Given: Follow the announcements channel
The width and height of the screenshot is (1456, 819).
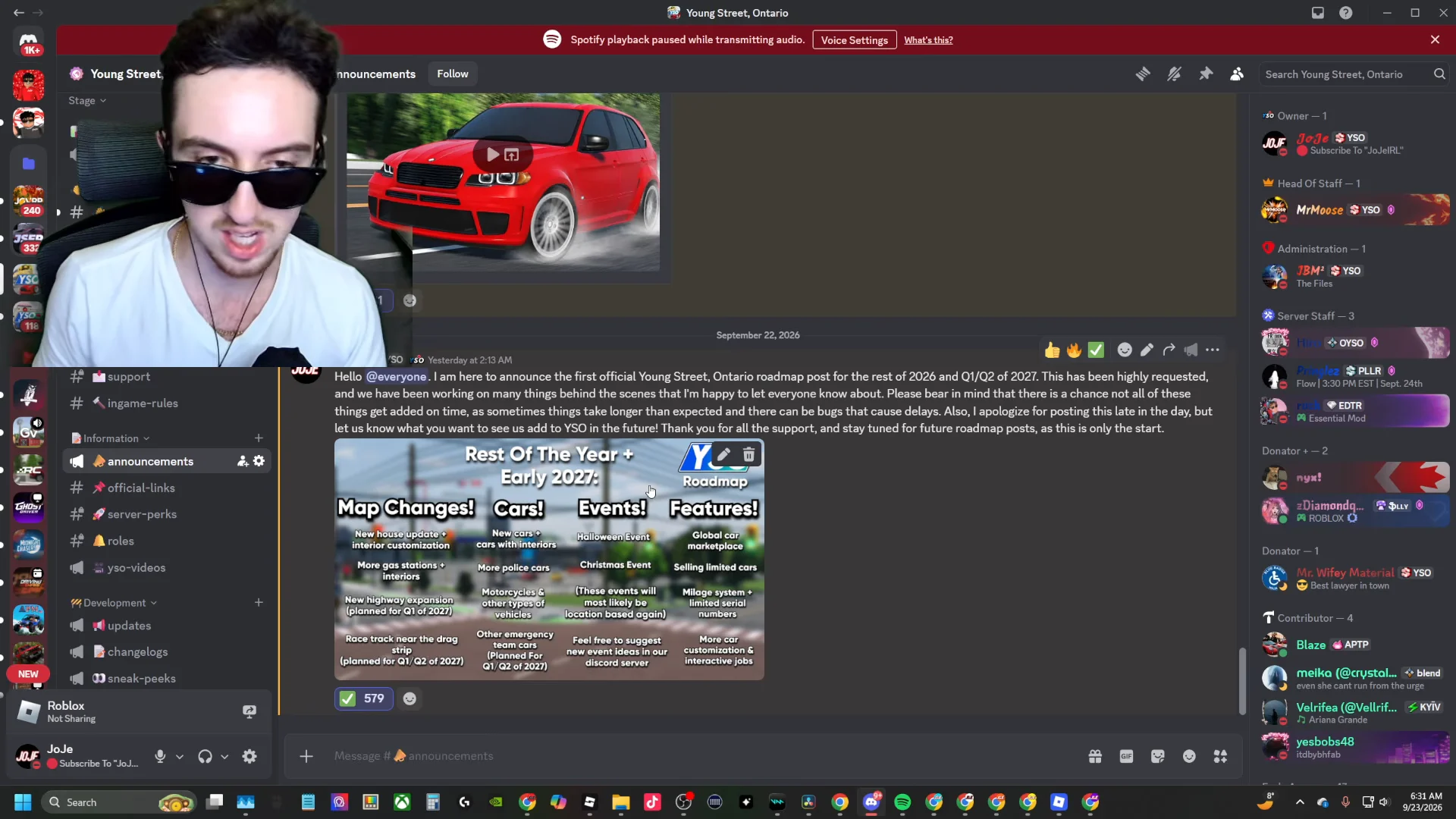Looking at the screenshot, I should click(452, 74).
